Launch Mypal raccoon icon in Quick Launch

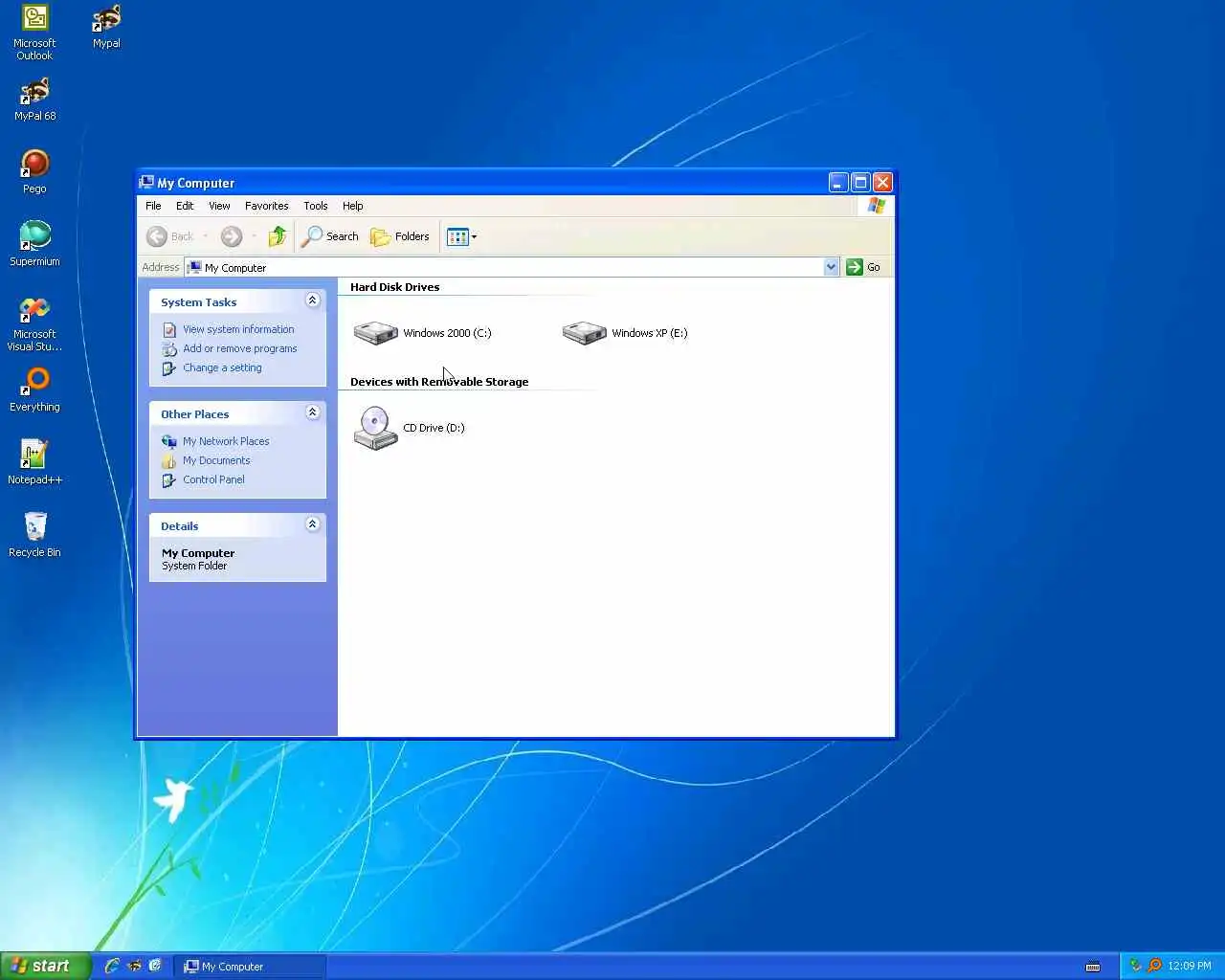coord(134,966)
